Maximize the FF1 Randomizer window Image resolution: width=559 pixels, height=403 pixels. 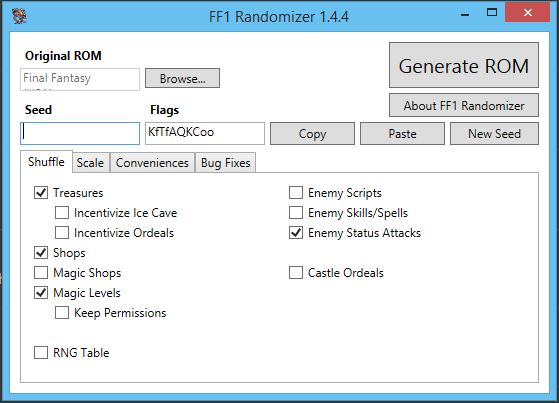(x=492, y=13)
